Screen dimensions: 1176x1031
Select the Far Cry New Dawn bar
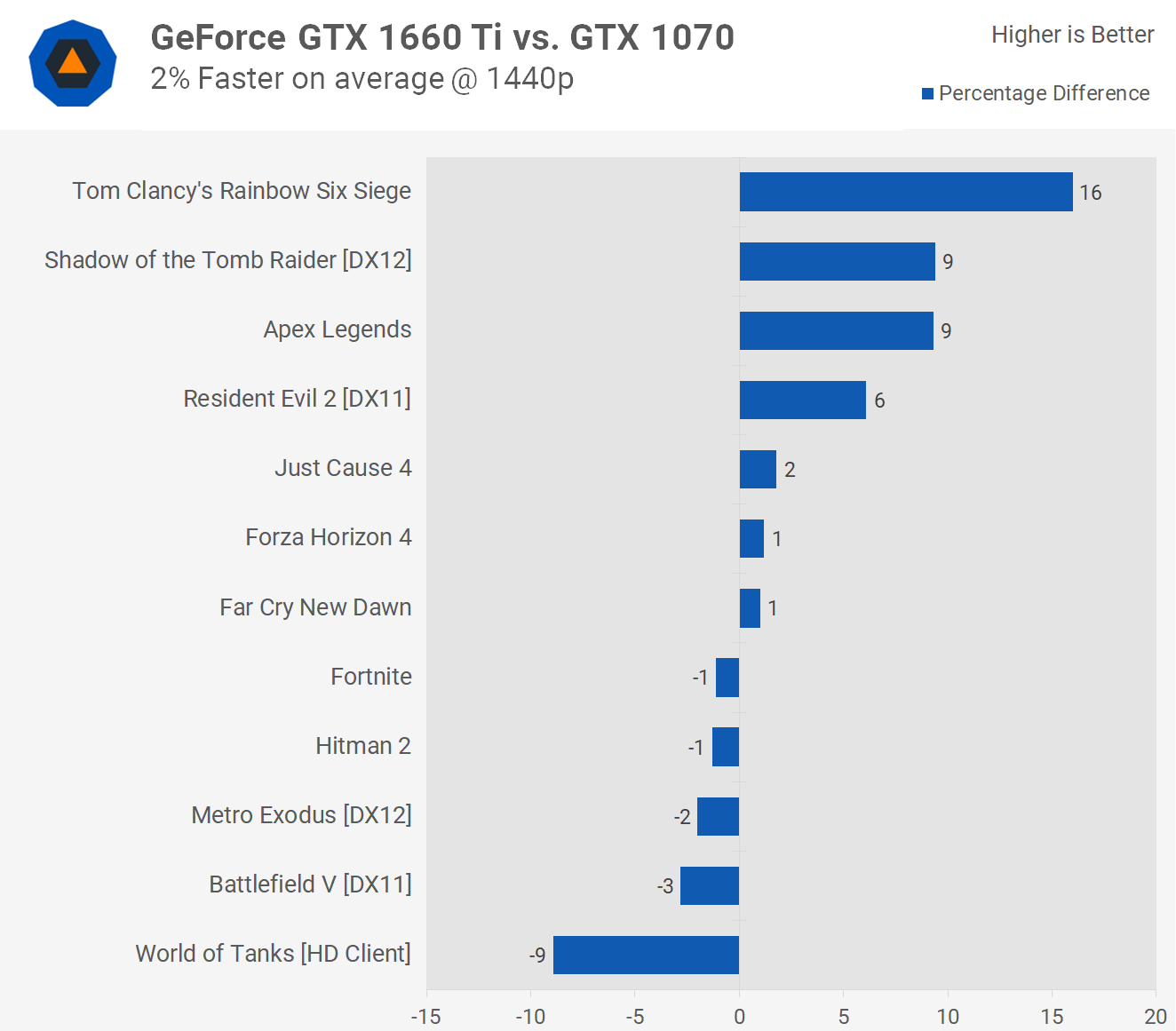[x=750, y=608]
